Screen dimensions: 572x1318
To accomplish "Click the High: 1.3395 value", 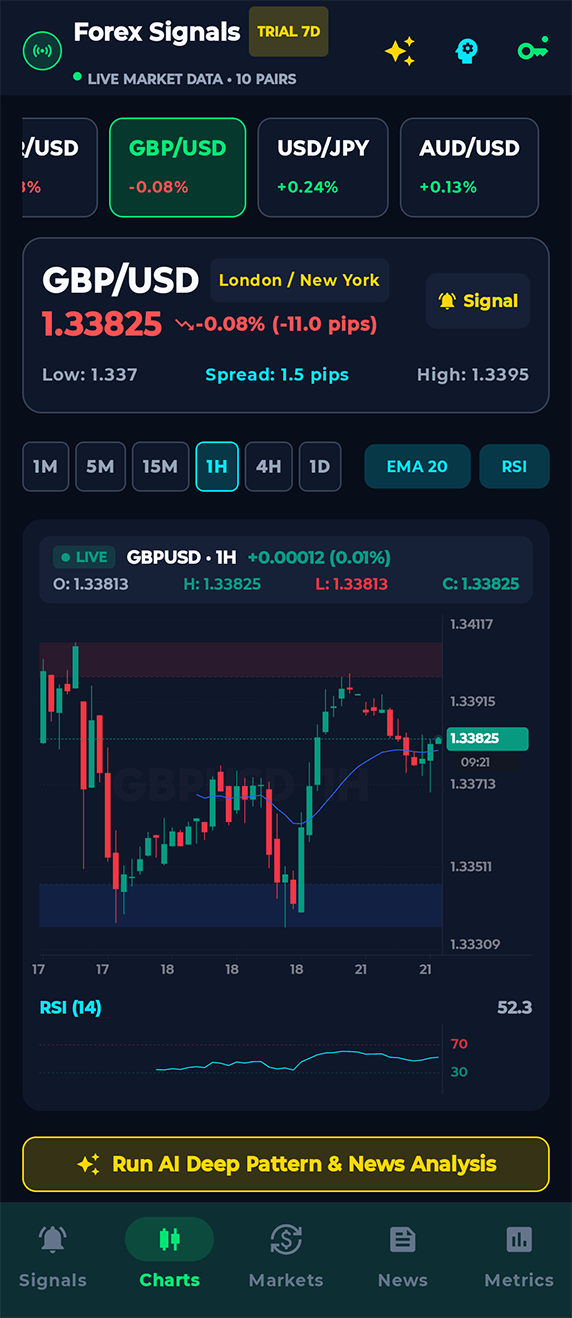I will [473, 375].
